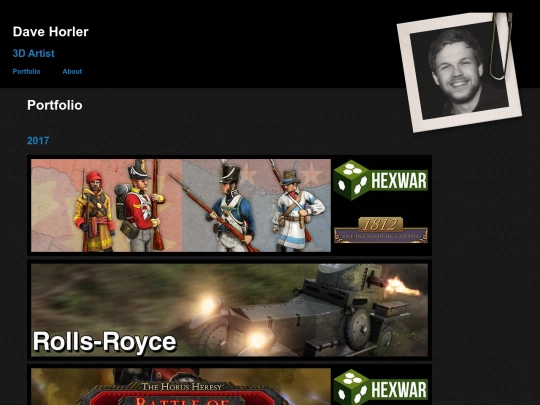Open the About navigation link
Screen dimensions: 540x405
coord(72,72)
